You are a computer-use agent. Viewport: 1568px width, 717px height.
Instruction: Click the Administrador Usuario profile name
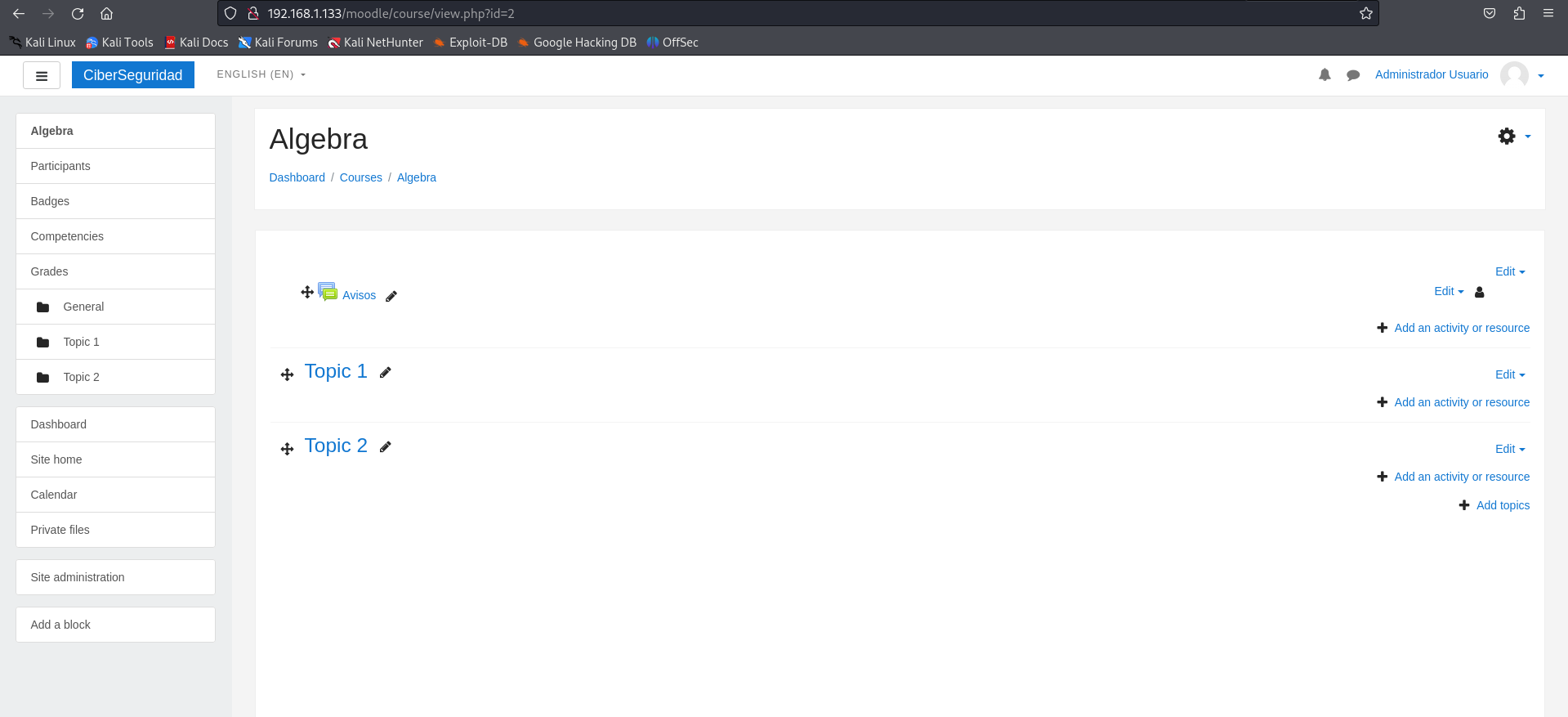[1432, 74]
